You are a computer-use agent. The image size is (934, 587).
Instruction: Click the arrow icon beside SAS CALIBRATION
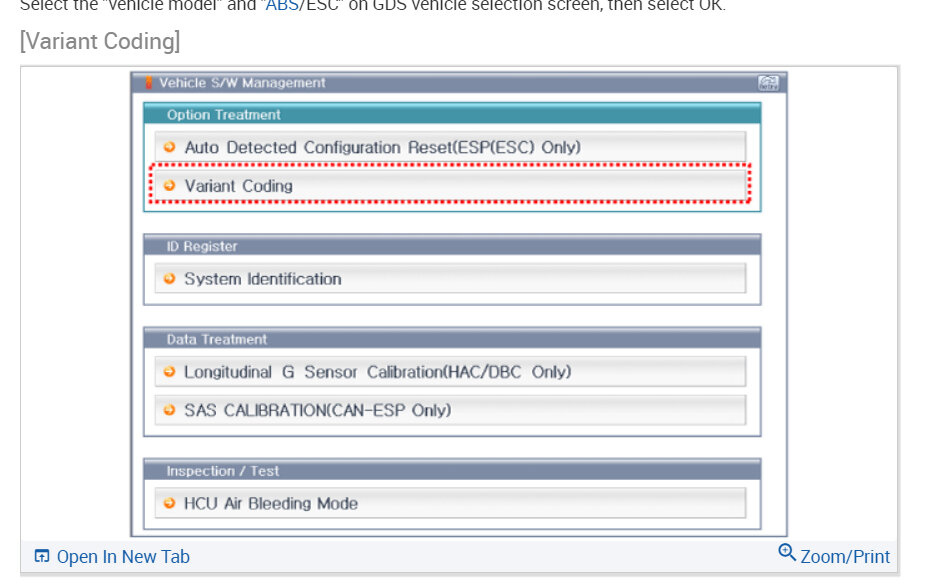coord(169,410)
